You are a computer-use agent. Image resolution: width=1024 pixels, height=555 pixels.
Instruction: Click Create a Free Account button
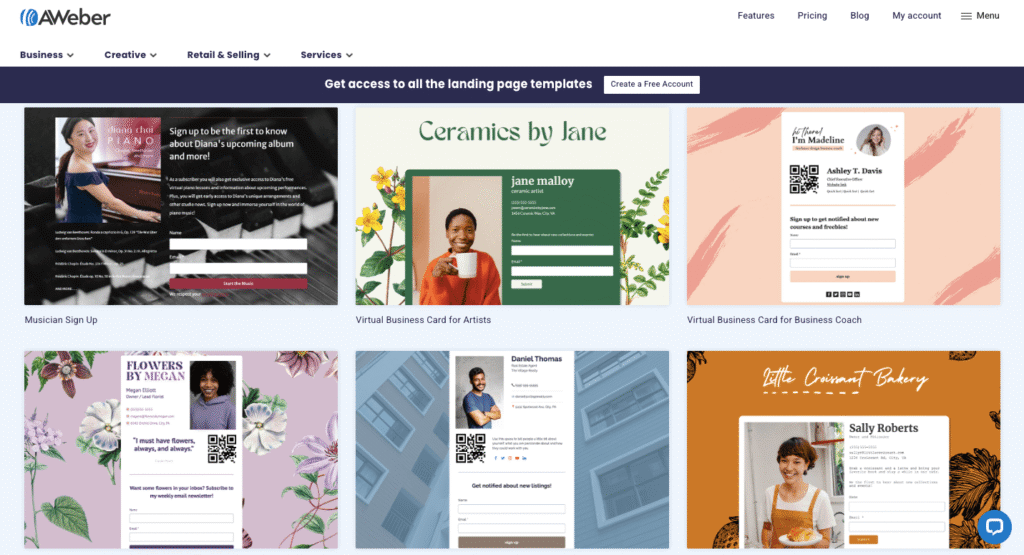651,84
